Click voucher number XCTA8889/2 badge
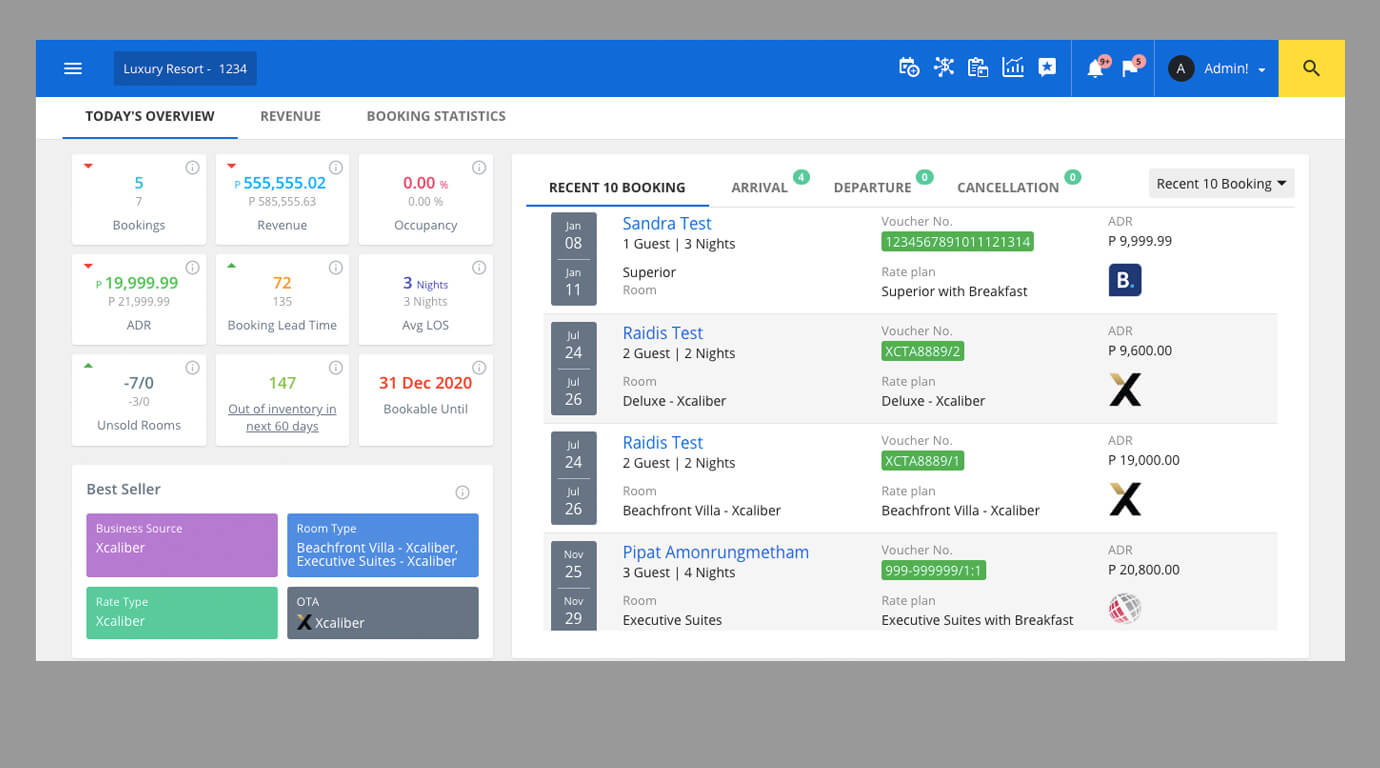Image resolution: width=1380 pixels, height=768 pixels. coord(922,351)
